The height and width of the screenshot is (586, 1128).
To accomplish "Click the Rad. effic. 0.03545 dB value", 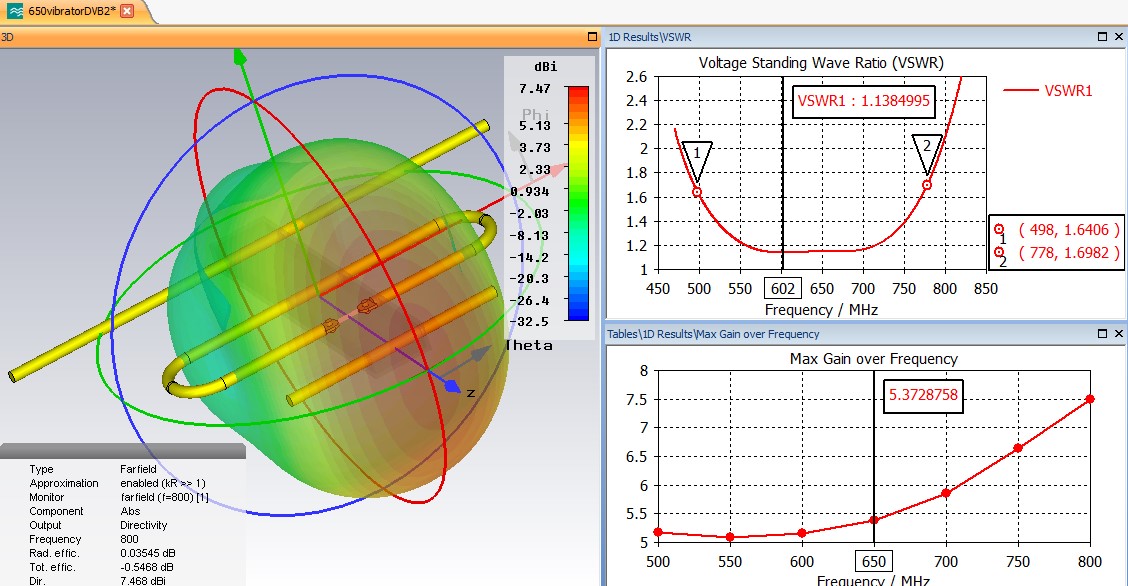I will point(147,553).
